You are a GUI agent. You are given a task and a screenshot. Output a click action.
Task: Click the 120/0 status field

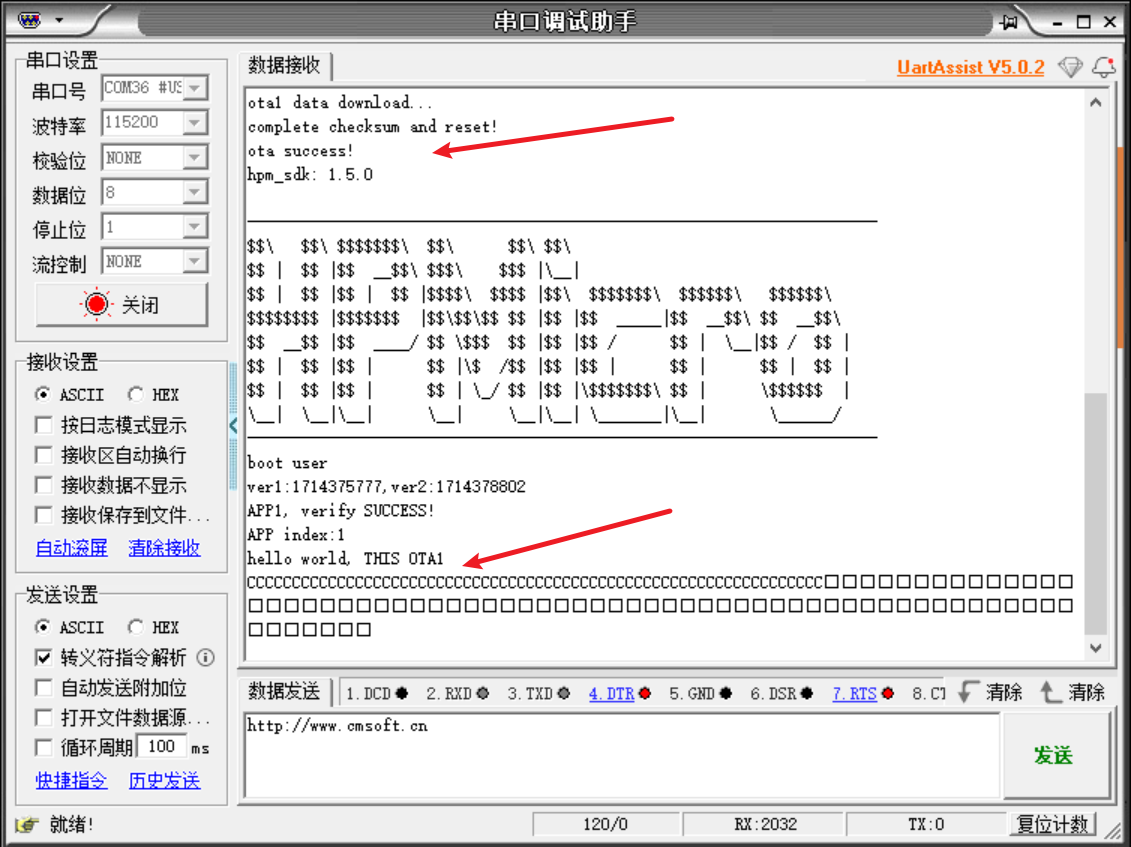[606, 824]
